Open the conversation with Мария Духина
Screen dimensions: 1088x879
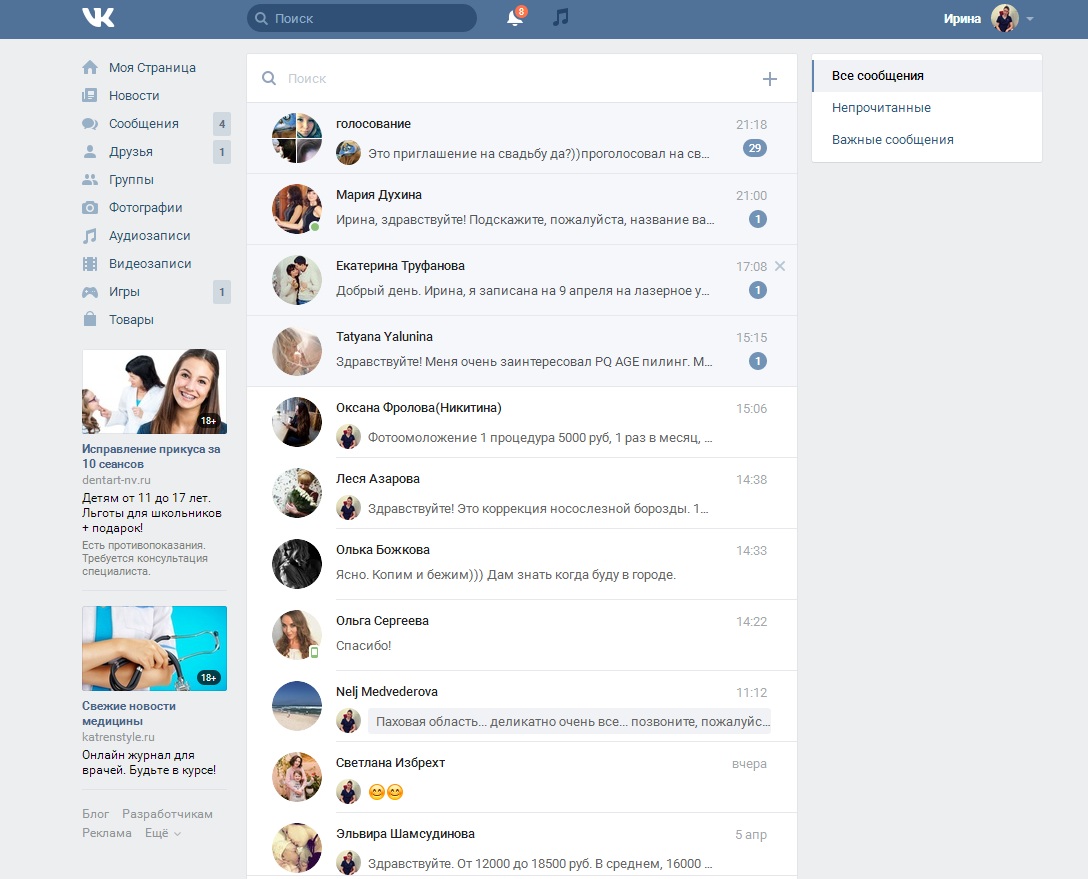click(522, 209)
